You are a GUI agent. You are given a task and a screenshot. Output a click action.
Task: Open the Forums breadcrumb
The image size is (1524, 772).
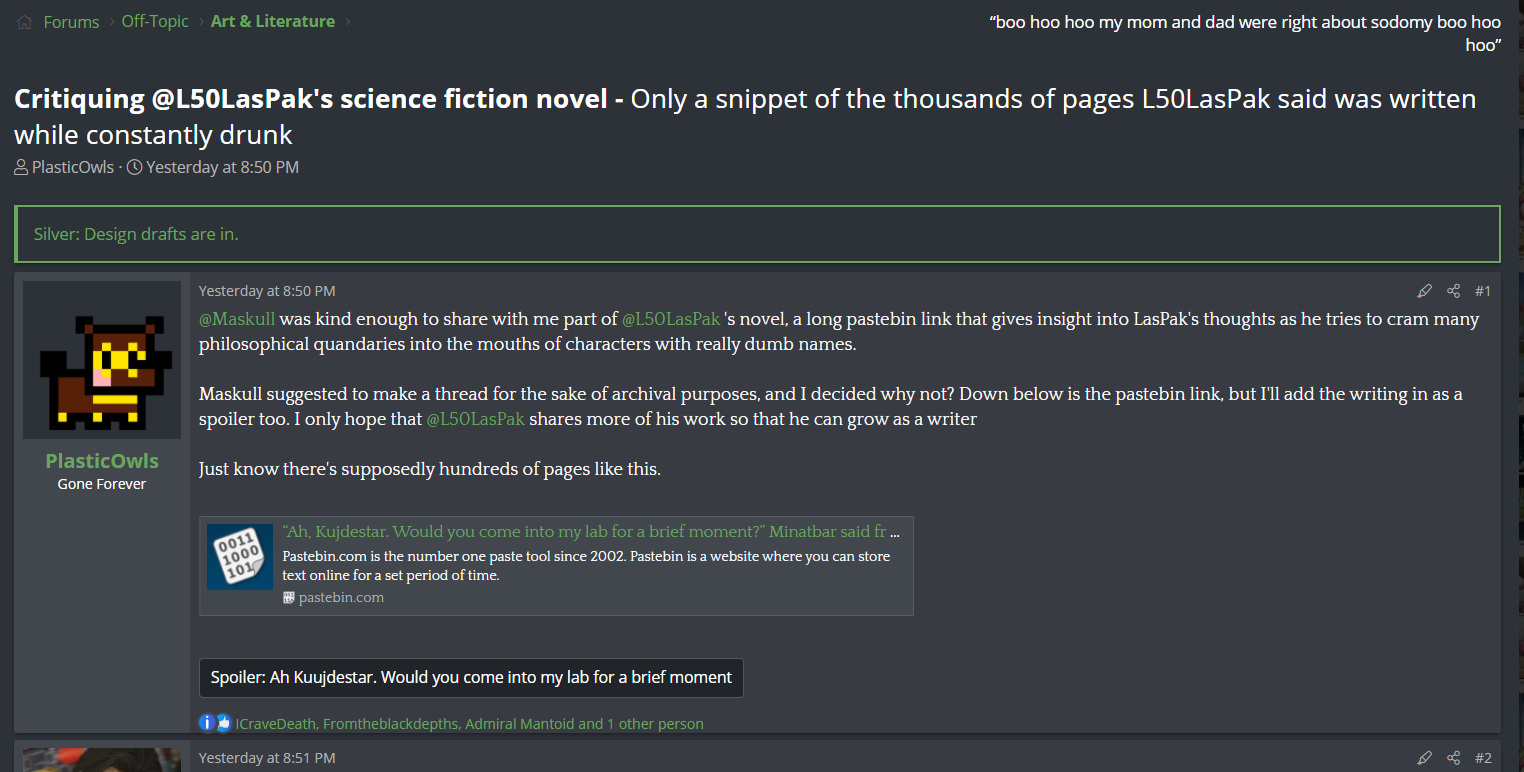point(71,22)
